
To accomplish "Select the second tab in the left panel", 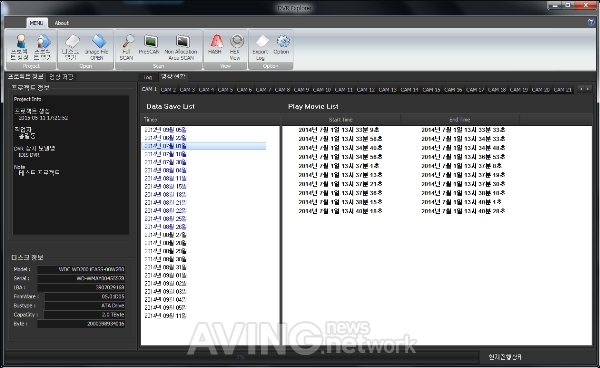I will 61,77.
